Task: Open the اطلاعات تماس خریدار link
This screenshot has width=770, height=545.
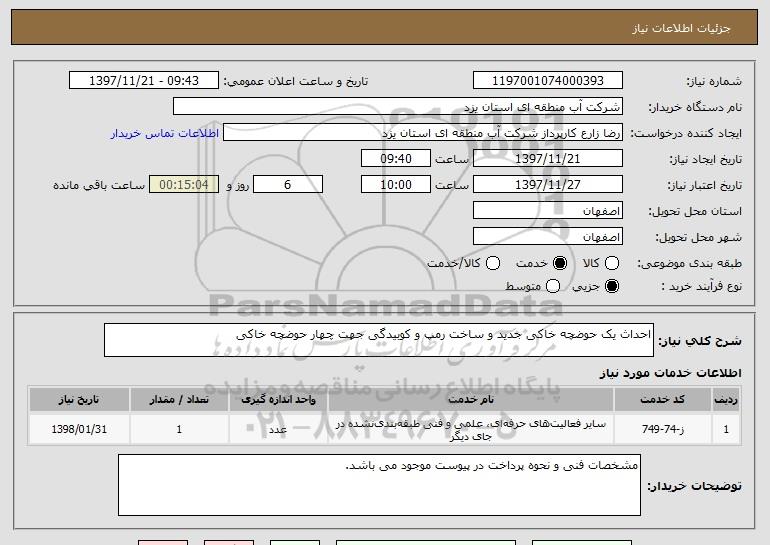Action: click(165, 134)
